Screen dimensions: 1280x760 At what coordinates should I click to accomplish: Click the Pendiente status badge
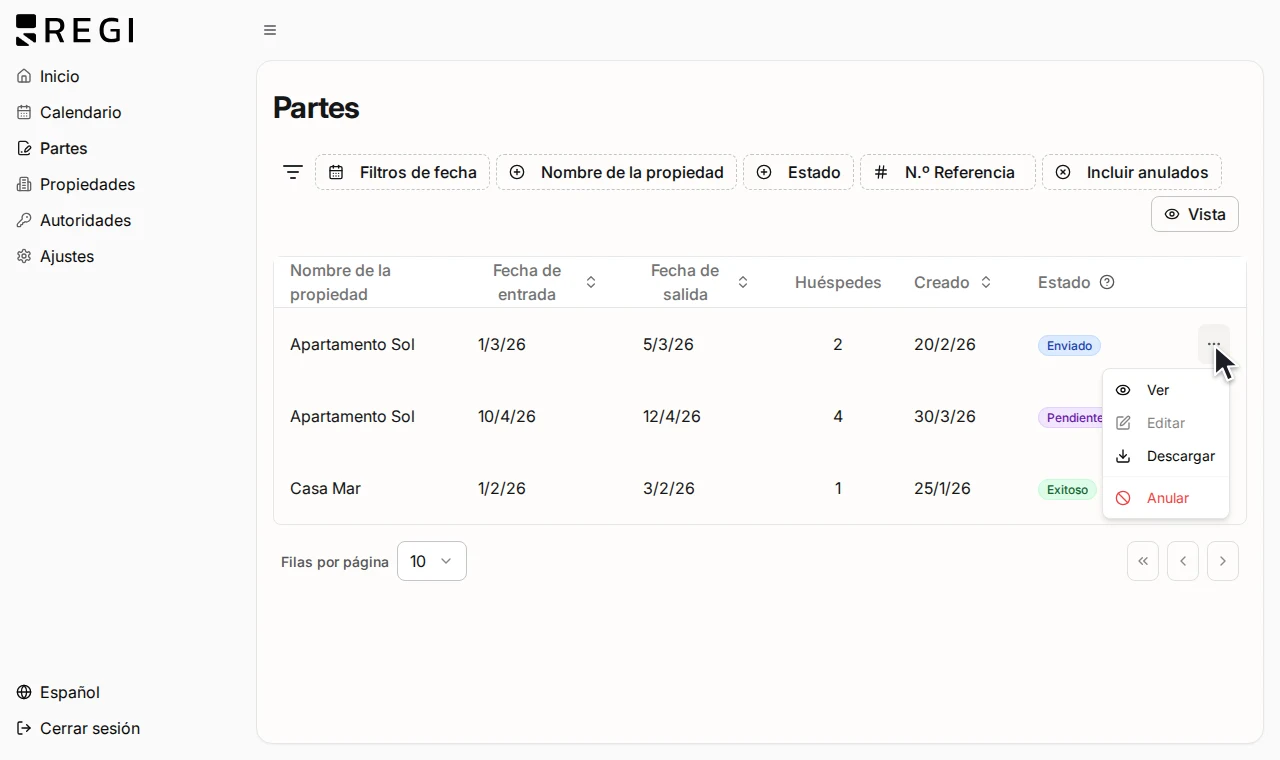point(1071,417)
